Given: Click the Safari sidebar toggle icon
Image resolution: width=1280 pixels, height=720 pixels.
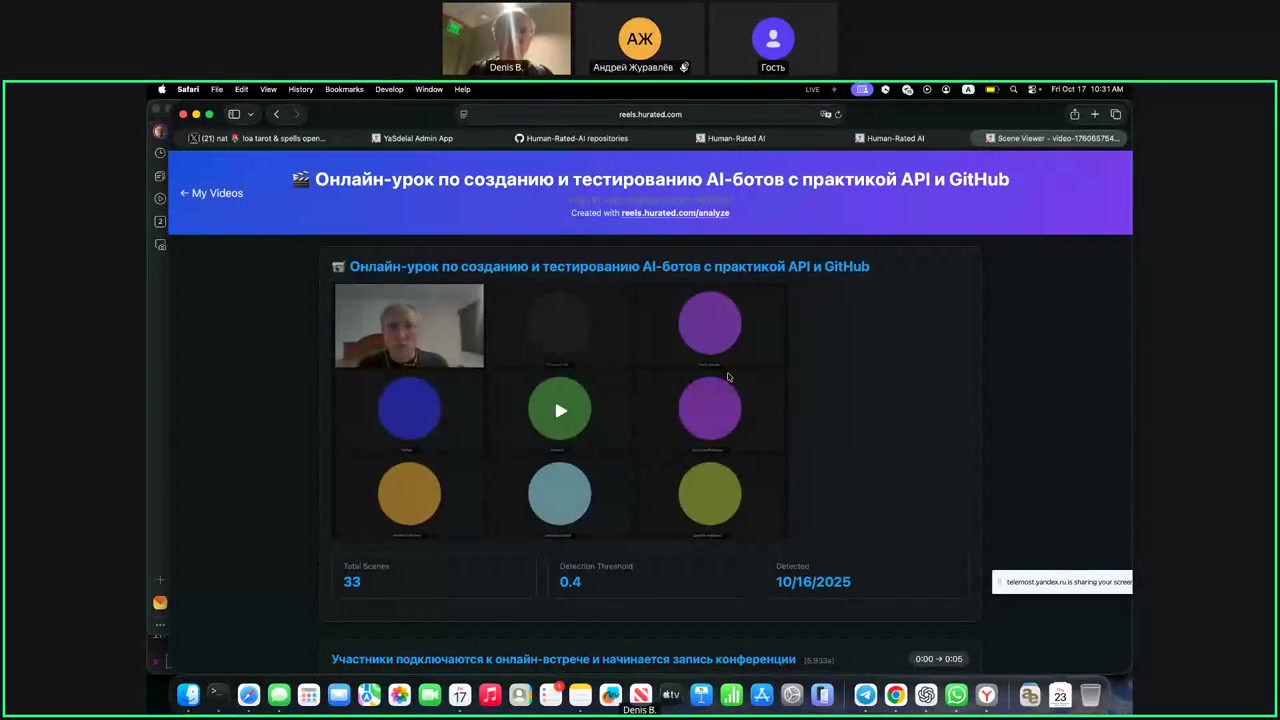Looking at the screenshot, I should pos(234,114).
